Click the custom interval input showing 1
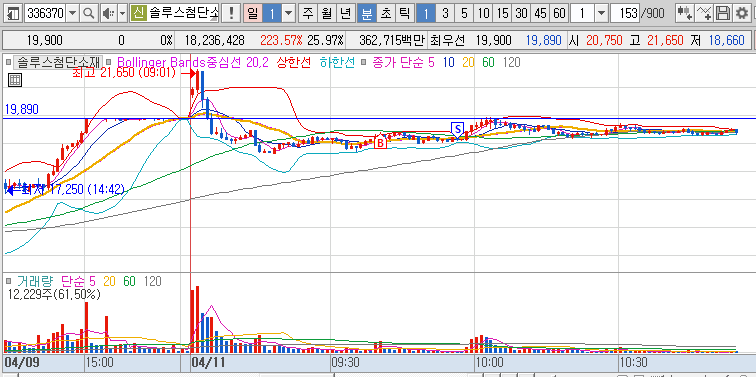 coord(582,13)
